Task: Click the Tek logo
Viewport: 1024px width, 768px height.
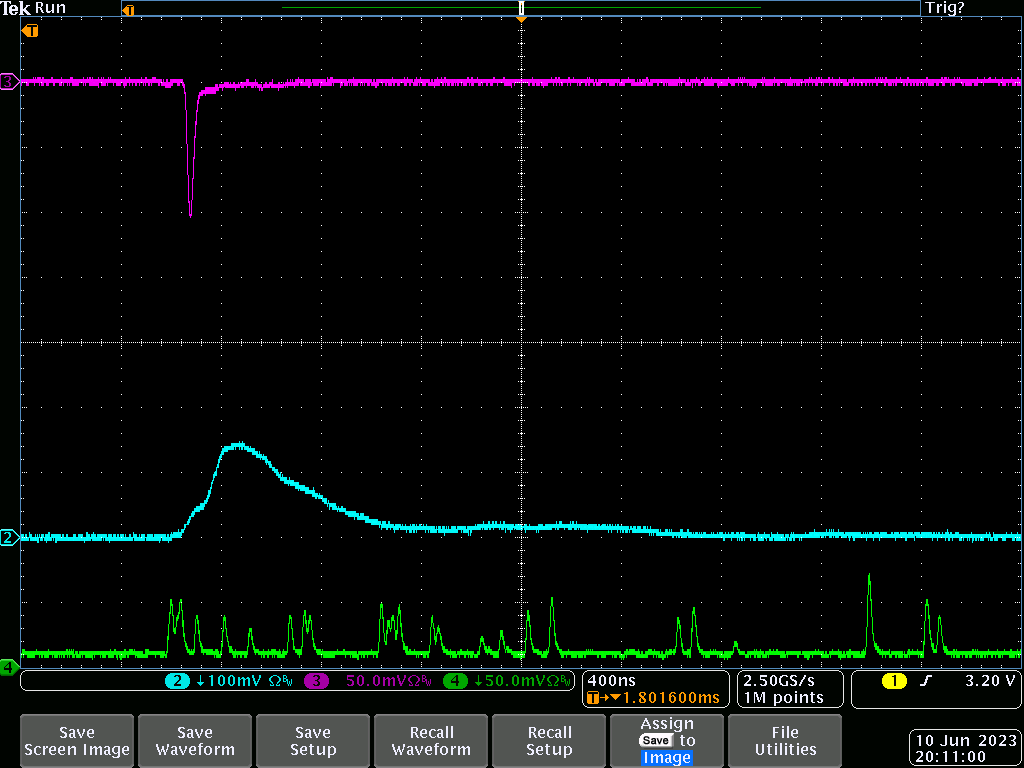Action: point(16,8)
